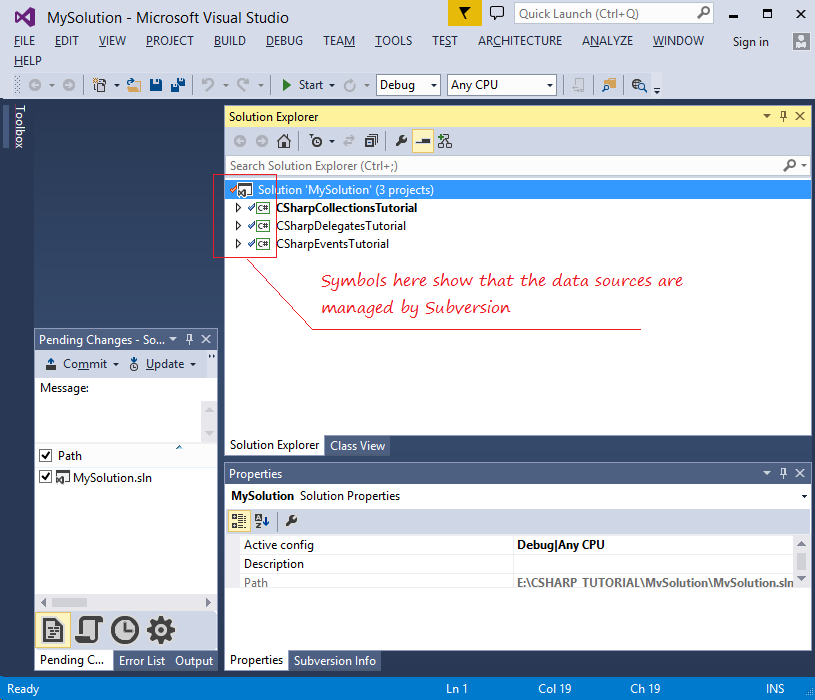Toggle the Categorized view in Properties toolbar
The height and width of the screenshot is (700, 815).
pos(239,521)
